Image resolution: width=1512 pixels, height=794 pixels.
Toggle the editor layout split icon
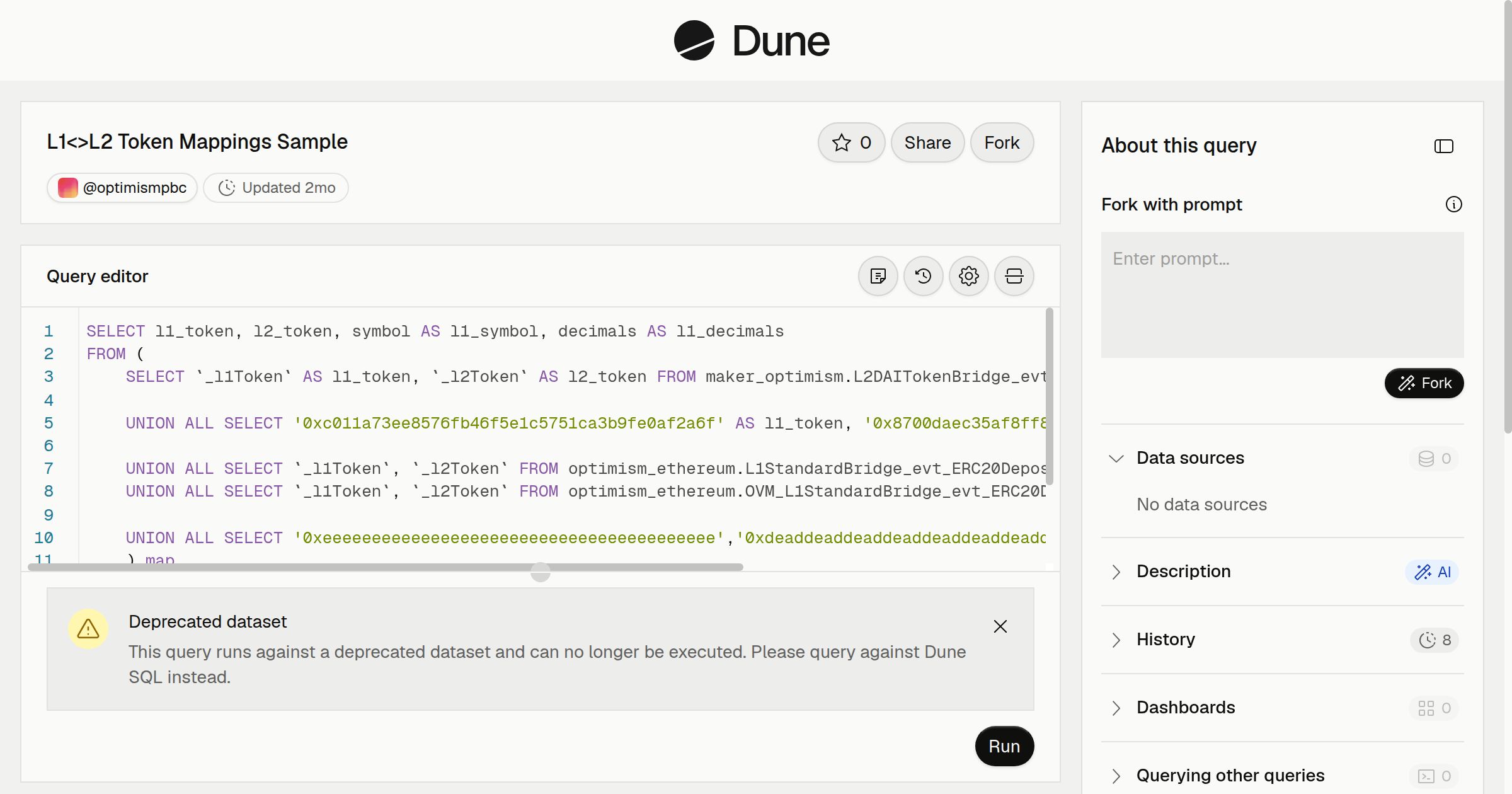click(x=1014, y=276)
